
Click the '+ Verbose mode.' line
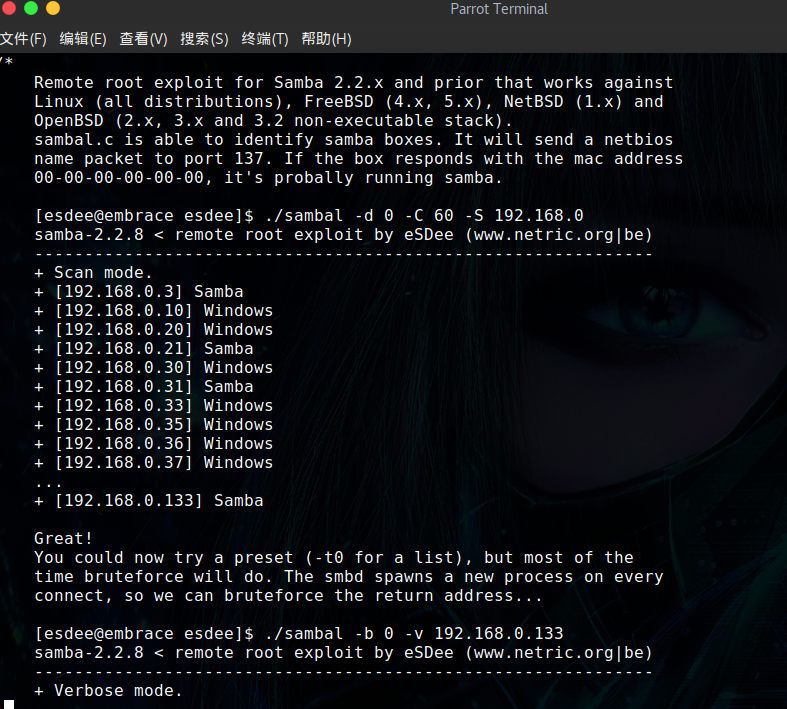click(108, 690)
